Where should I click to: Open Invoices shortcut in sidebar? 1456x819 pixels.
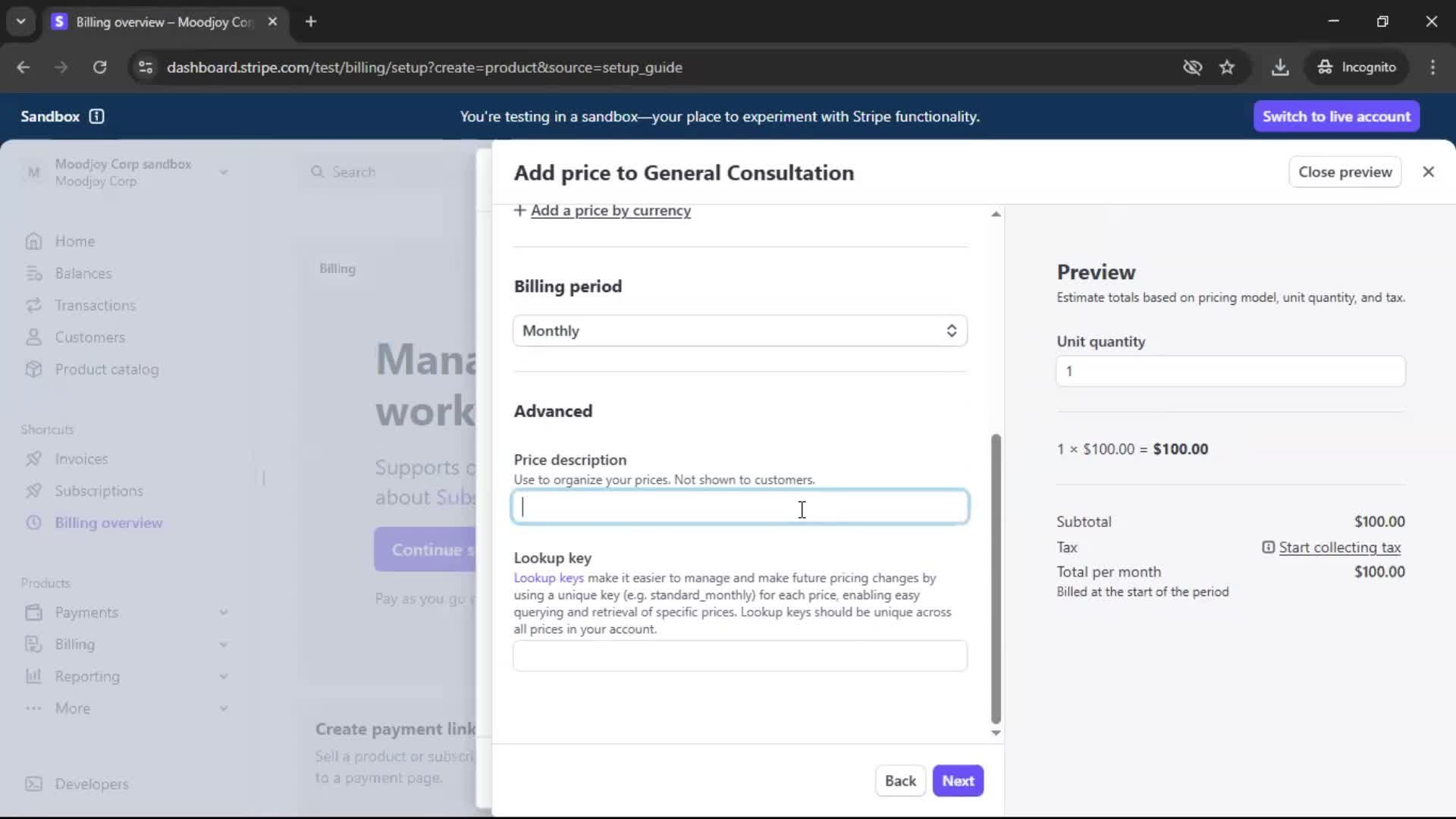click(81, 459)
